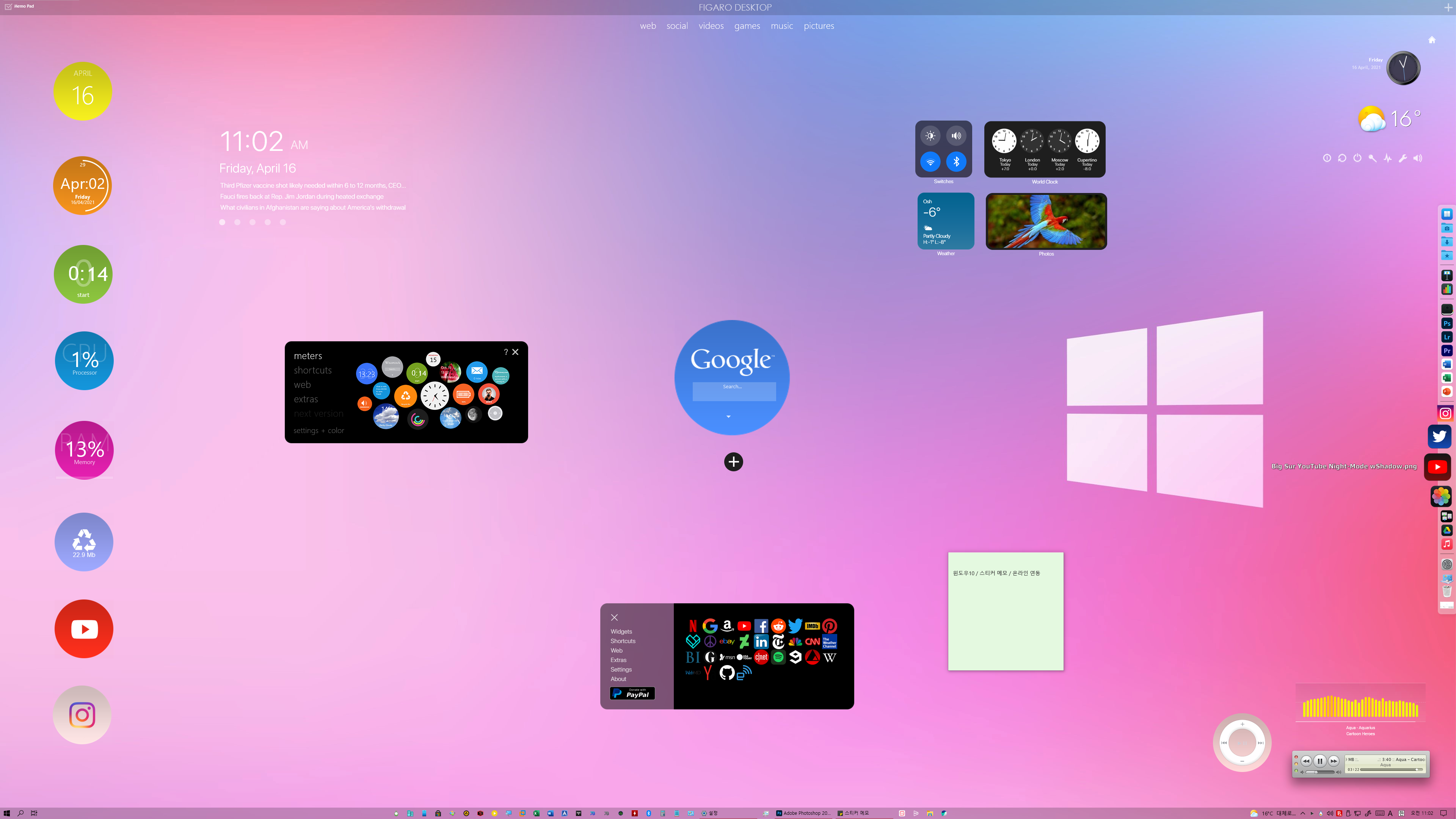The image size is (1456, 819).
Task: Click the power shutdown icon in system row
Action: pyautogui.click(x=1357, y=158)
